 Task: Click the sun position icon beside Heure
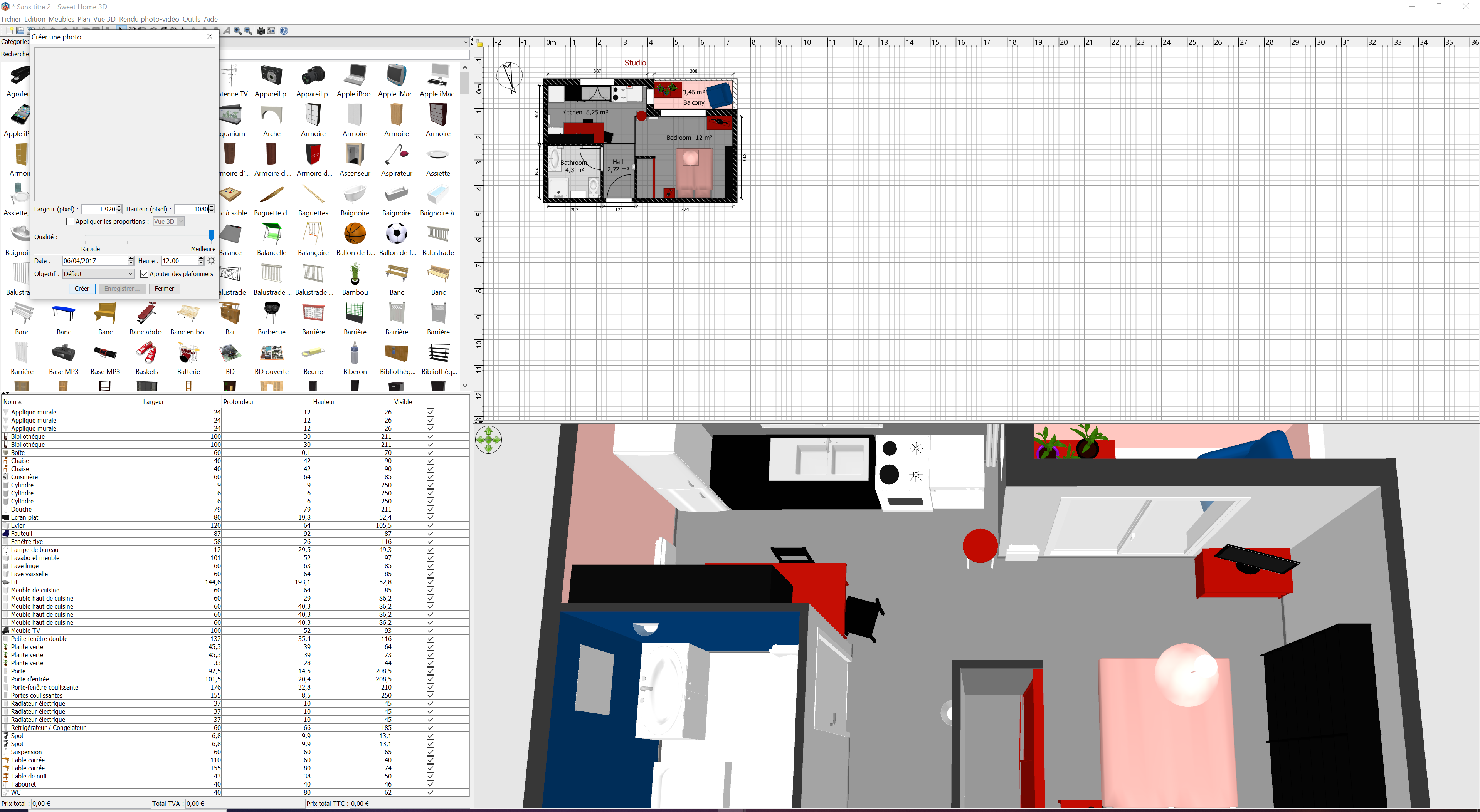point(212,261)
